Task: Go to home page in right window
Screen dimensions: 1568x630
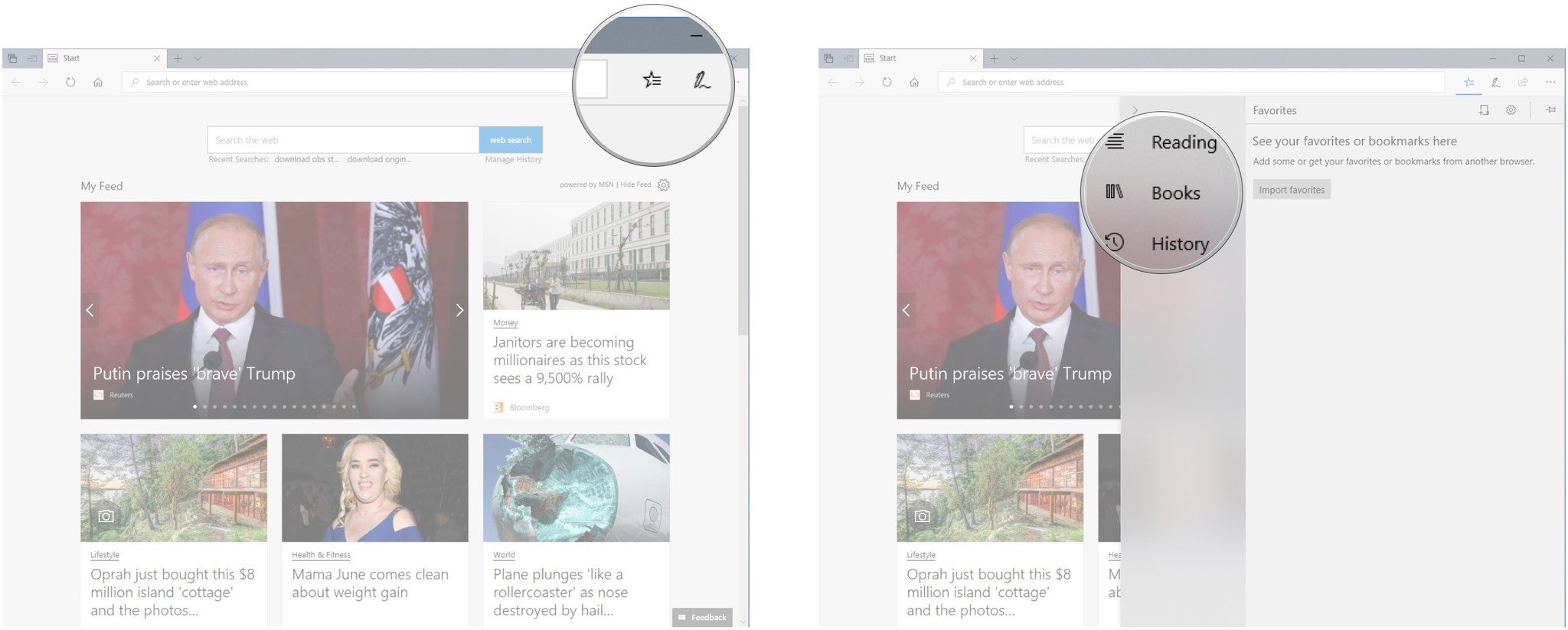Action: [x=914, y=82]
